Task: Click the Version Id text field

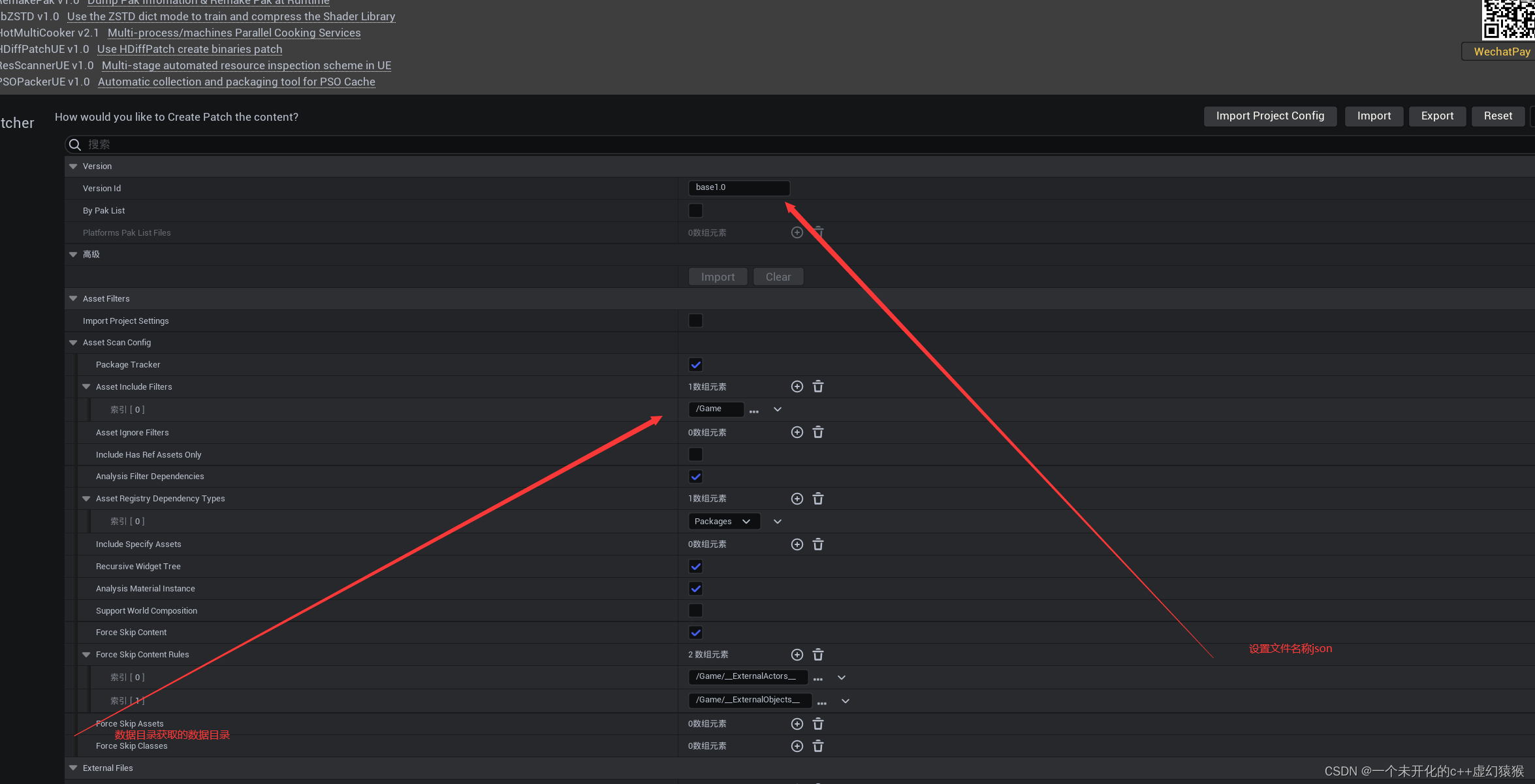Action: (x=738, y=188)
